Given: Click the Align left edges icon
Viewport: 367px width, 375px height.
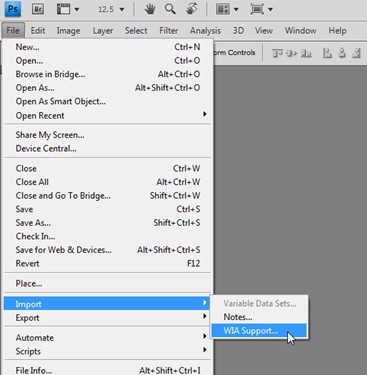Looking at the screenshot, I should coord(327,53).
